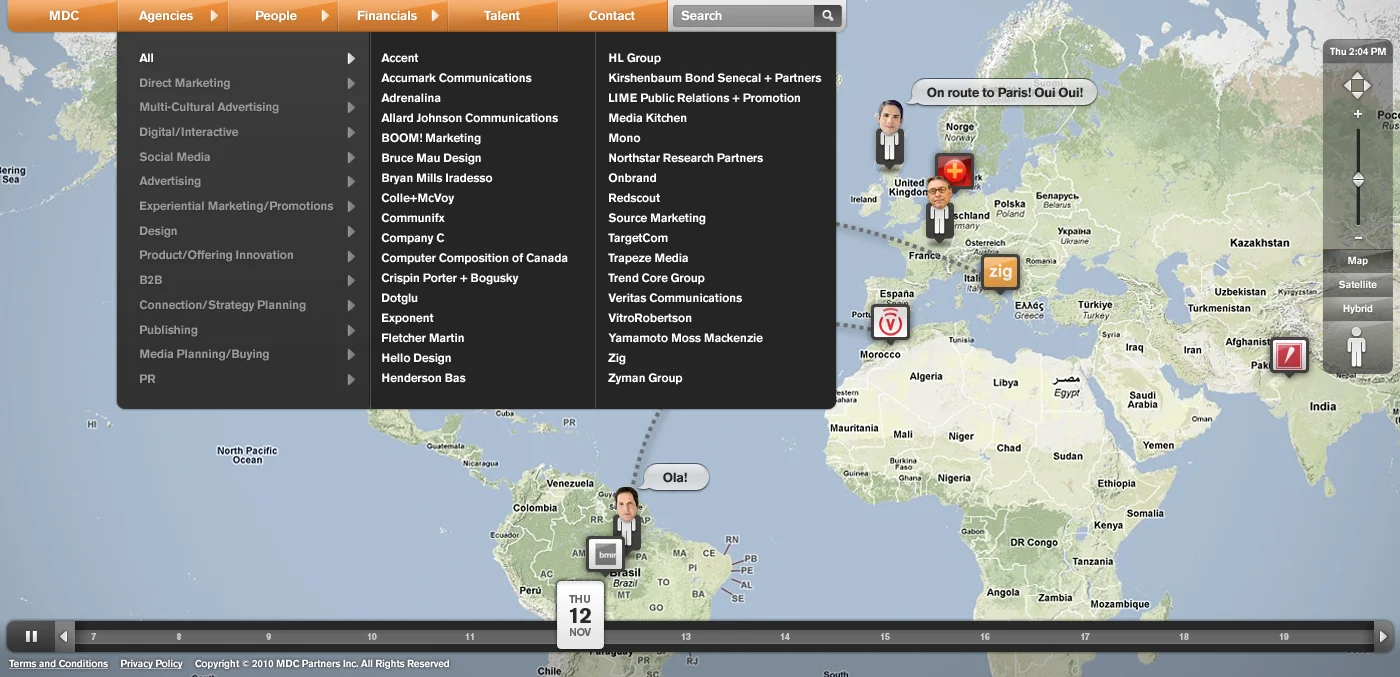Open the red pen marker near India
1400x677 pixels.
1290,356
